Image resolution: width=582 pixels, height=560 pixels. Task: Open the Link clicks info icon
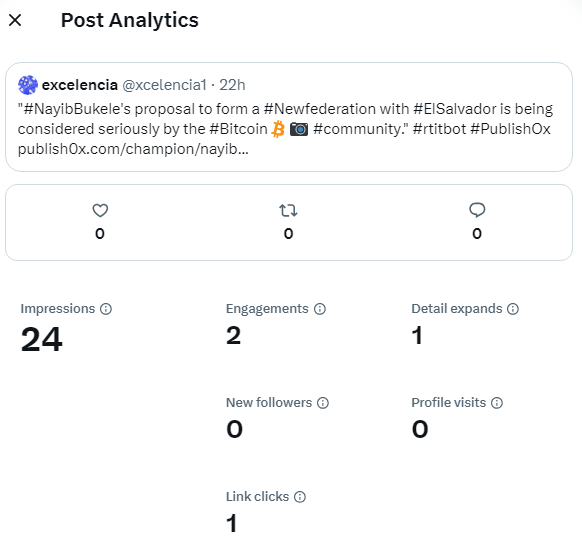pos(300,497)
